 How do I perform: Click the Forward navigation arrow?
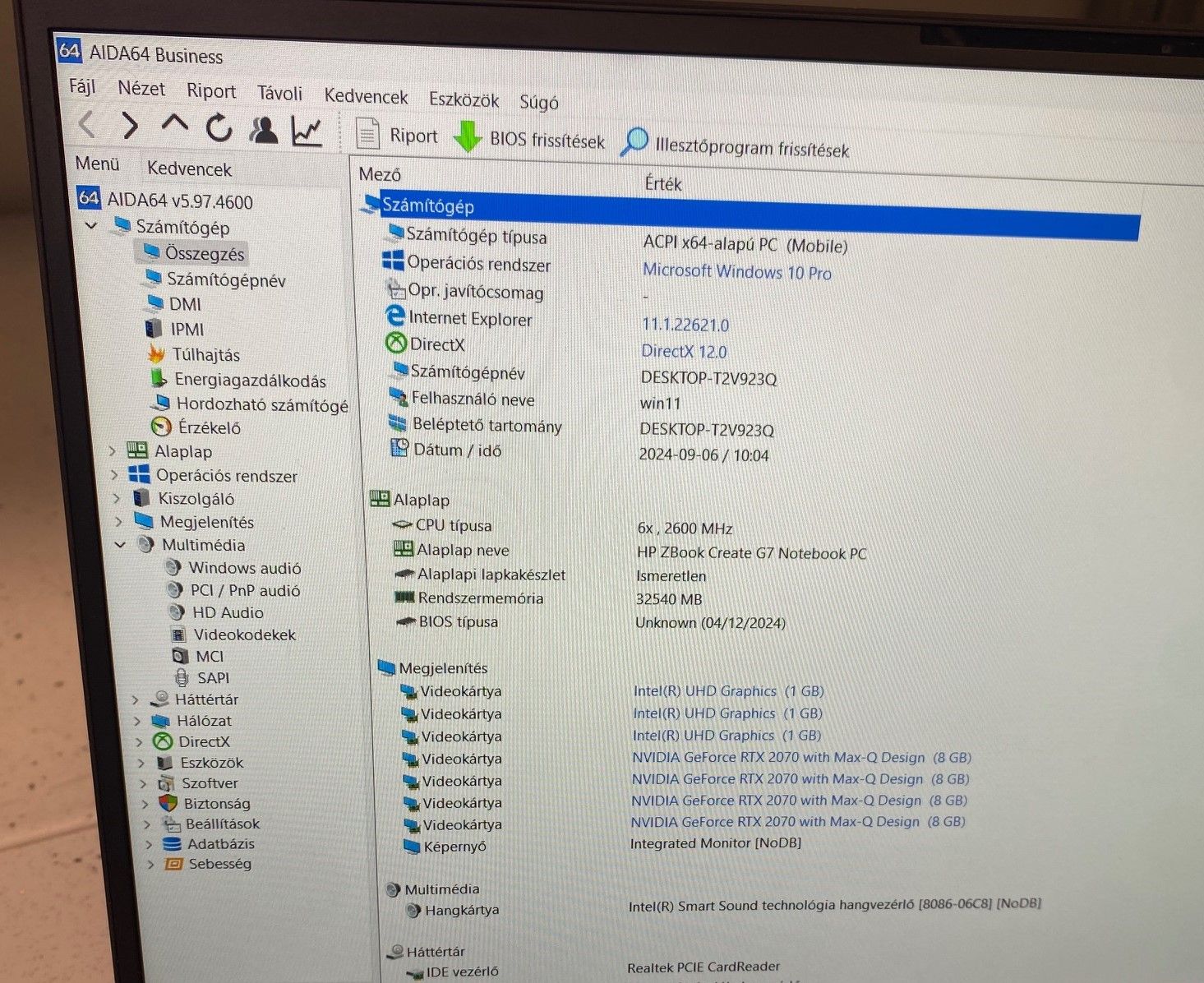click(x=129, y=126)
